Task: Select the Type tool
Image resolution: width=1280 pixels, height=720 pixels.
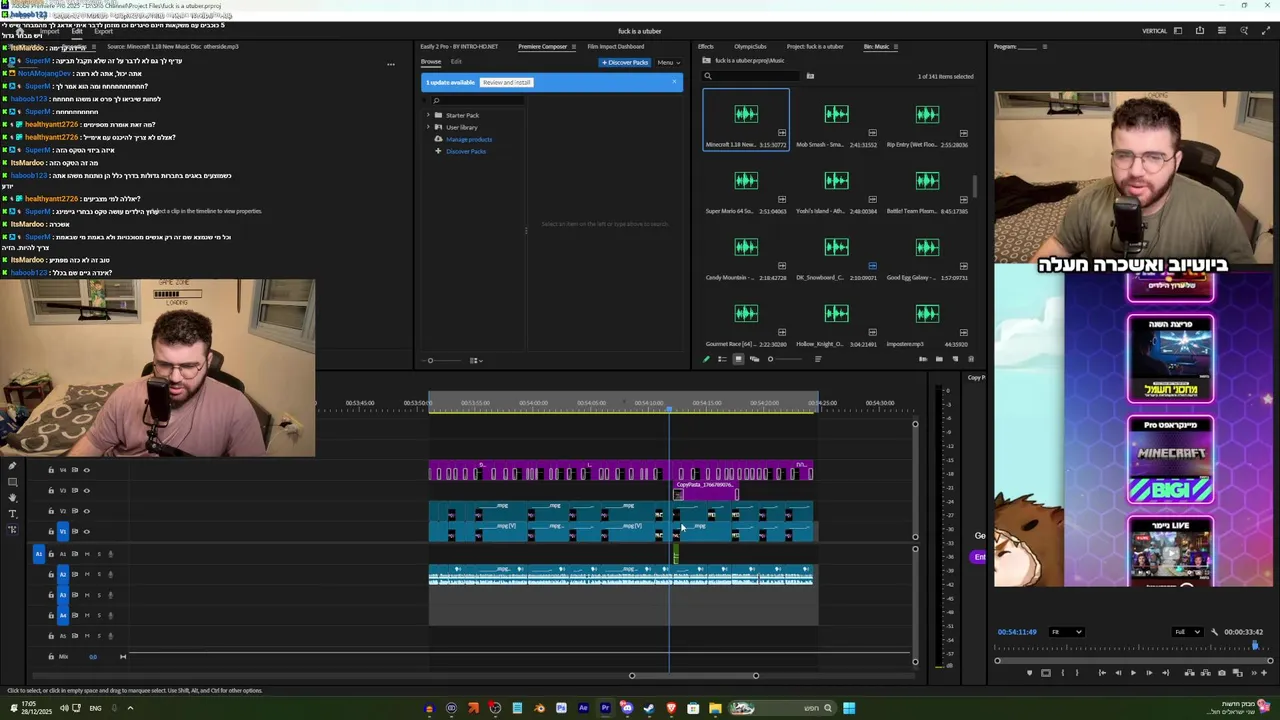Action: click(x=12, y=514)
